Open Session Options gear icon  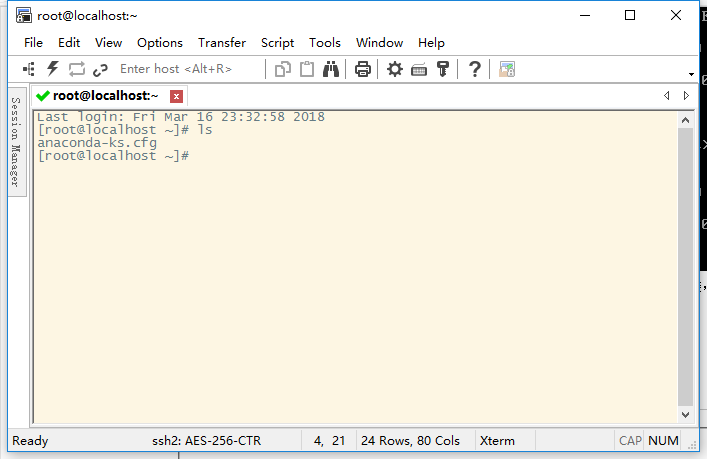point(395,69)
